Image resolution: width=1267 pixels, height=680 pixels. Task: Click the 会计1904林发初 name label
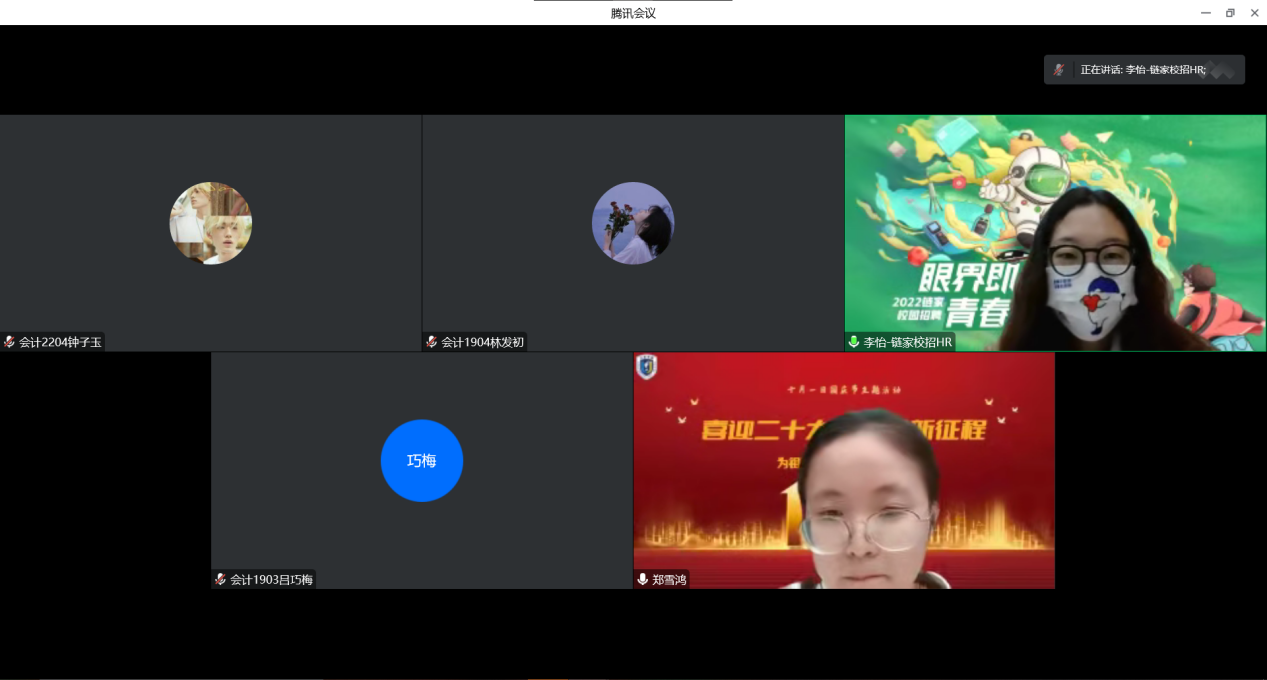point(482,342)
